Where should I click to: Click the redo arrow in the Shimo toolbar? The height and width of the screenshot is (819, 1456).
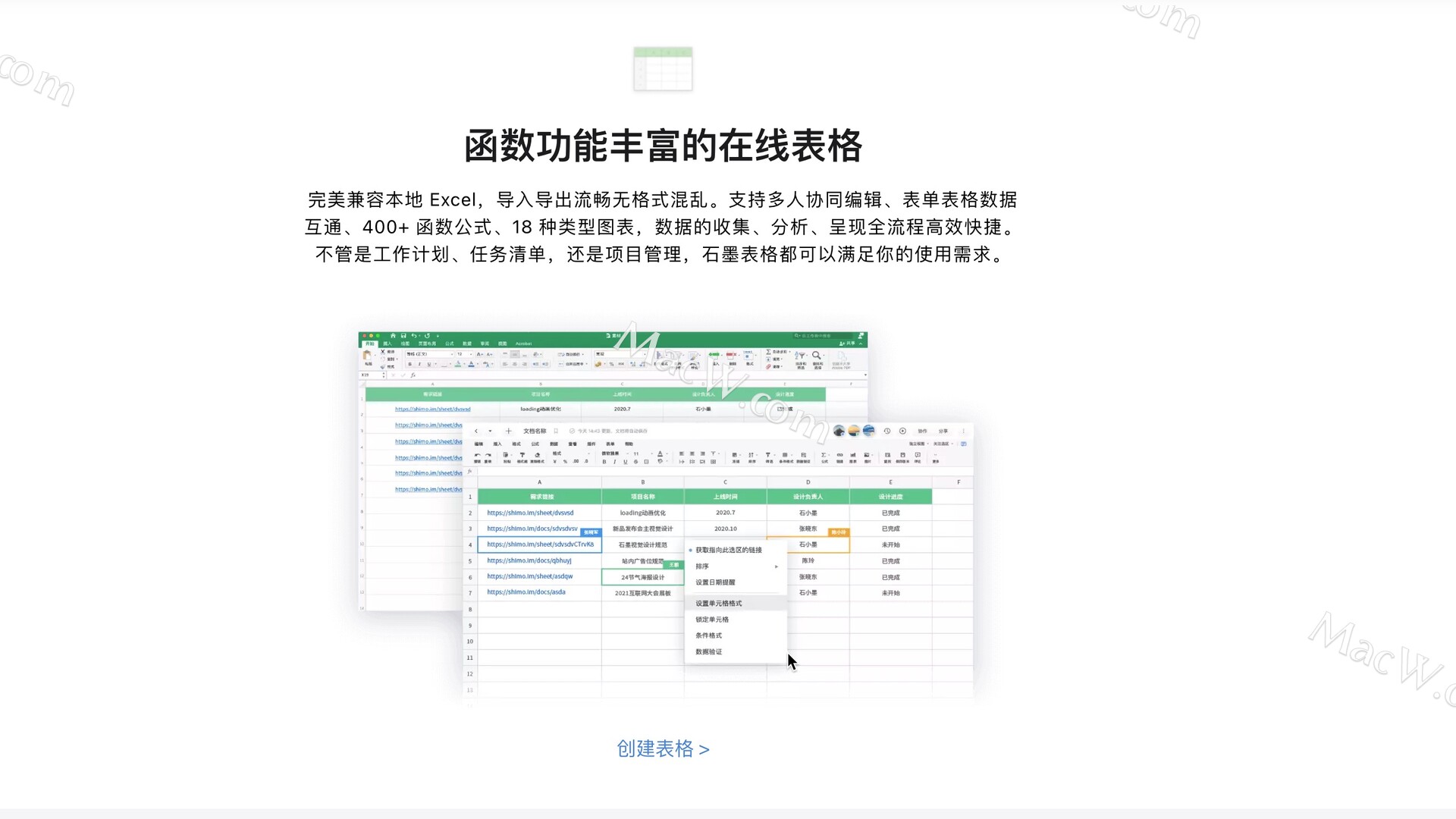(x=488, y=455)
